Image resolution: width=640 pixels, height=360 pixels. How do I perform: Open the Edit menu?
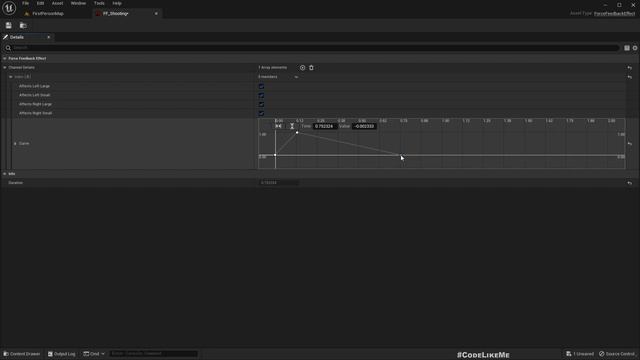pos(40,3)
